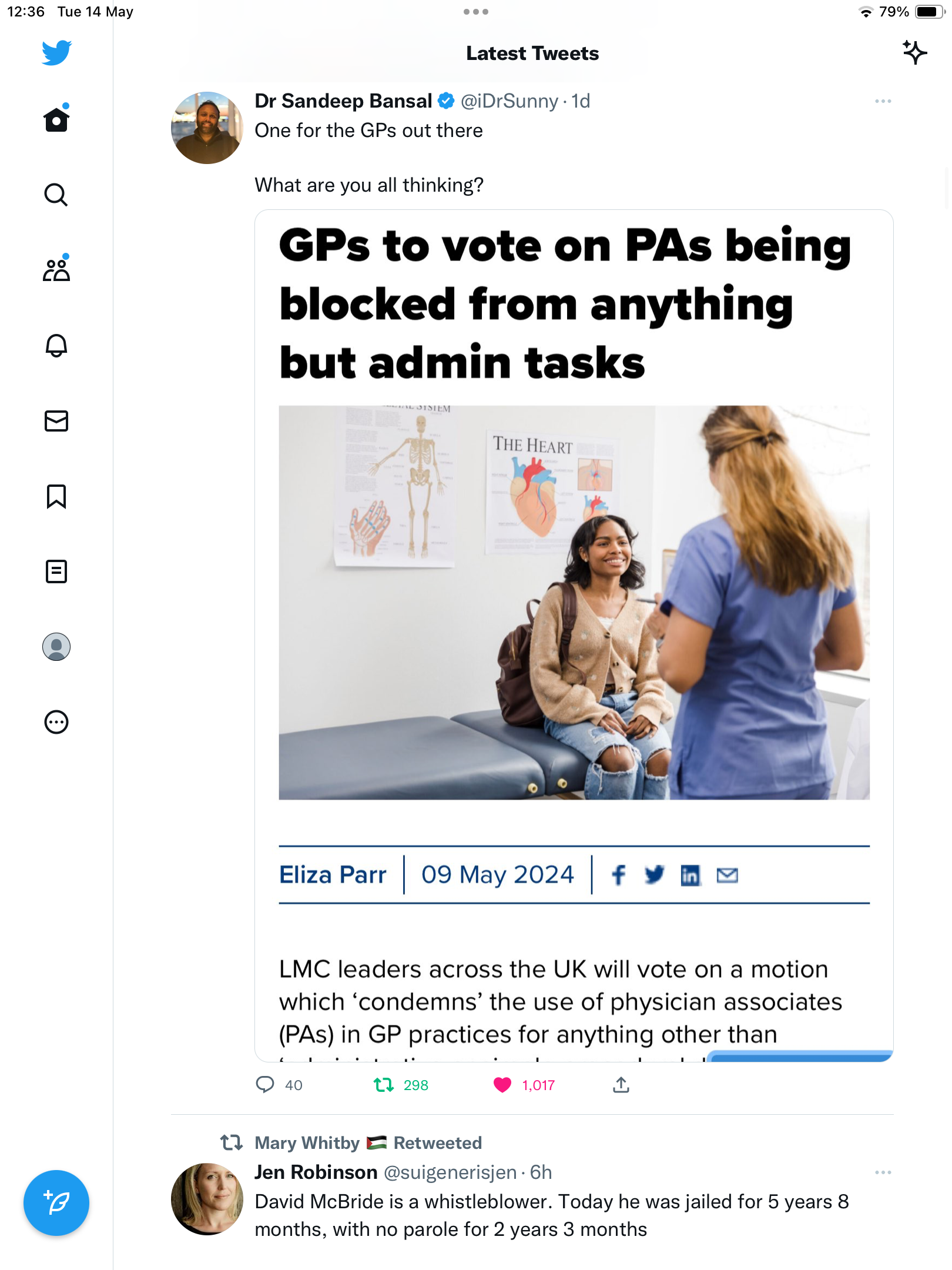This screenshot has height=1270, width=952.
Task: Open the Profile avatar icon in the sidebar
Action: pos(56,647)
